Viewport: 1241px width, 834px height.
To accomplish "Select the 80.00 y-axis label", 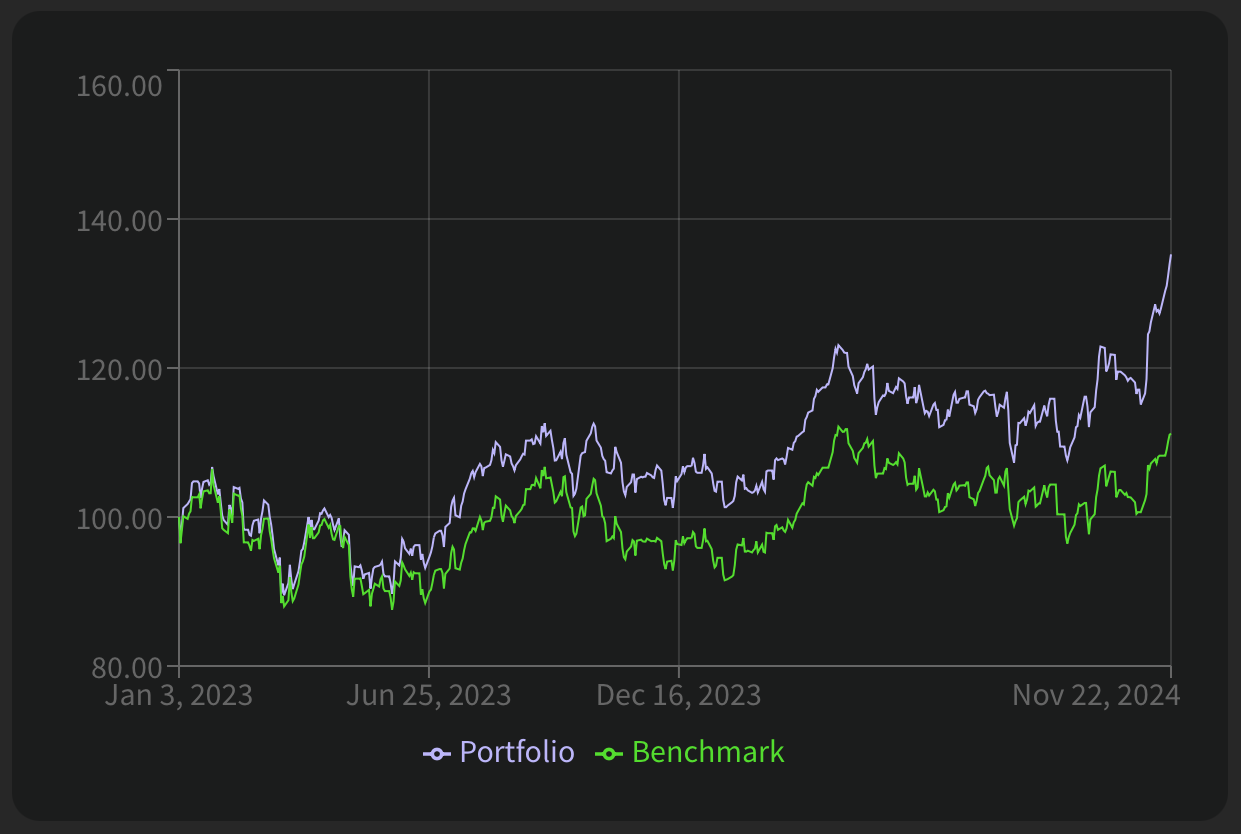I will point(124,666).
